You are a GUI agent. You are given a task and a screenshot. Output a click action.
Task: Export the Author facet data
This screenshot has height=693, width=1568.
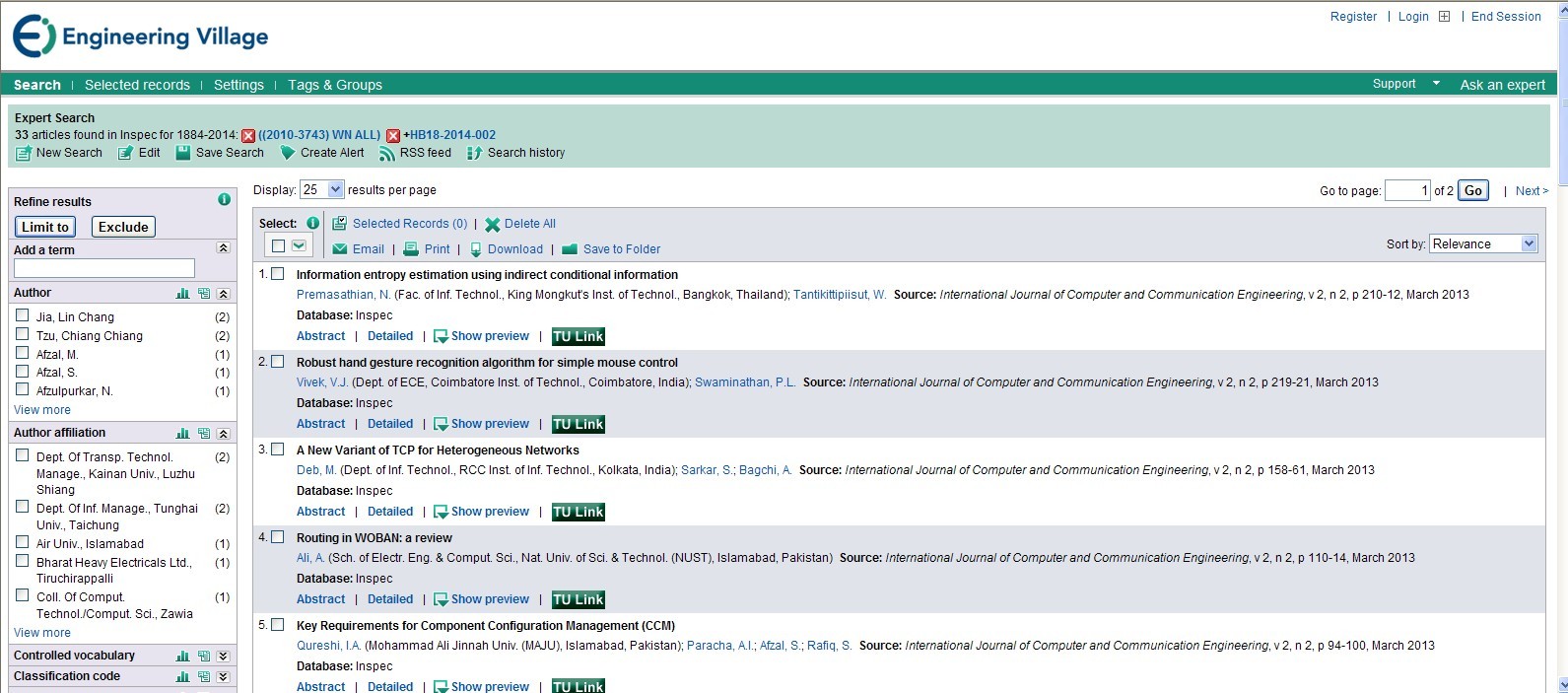pyautogui.click(x=203, y=294)
